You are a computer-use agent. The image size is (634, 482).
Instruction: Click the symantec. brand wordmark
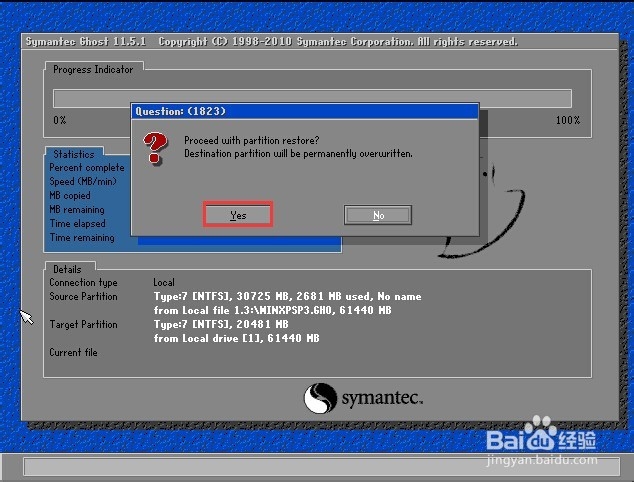[x=382, y=397]
